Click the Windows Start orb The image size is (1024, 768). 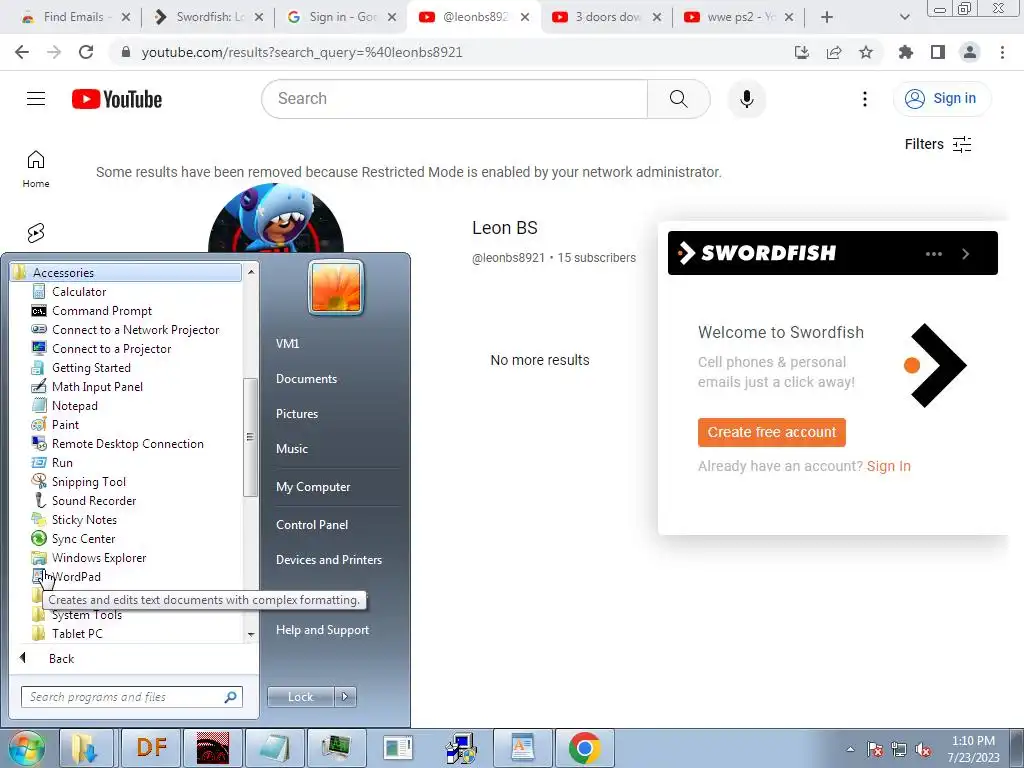tap(26, 748)
